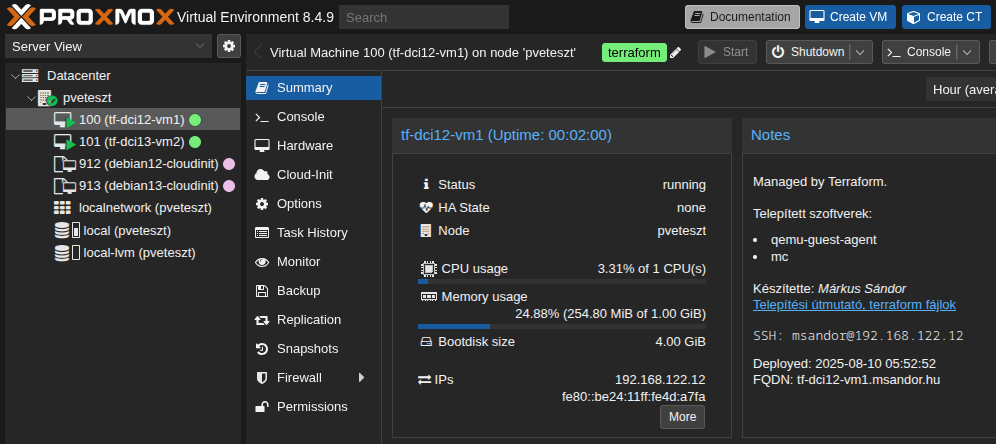Collapse the pveteszt tree node
The height and width of the screenshot is (444, 996).
31,98
